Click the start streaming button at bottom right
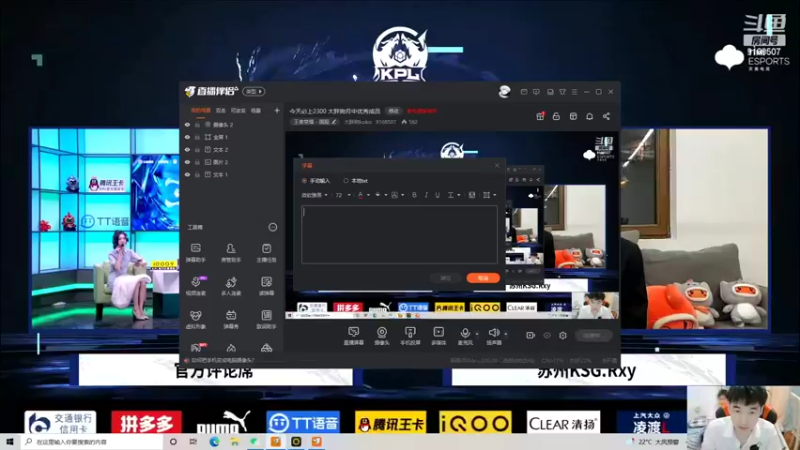 coord(593,335)
